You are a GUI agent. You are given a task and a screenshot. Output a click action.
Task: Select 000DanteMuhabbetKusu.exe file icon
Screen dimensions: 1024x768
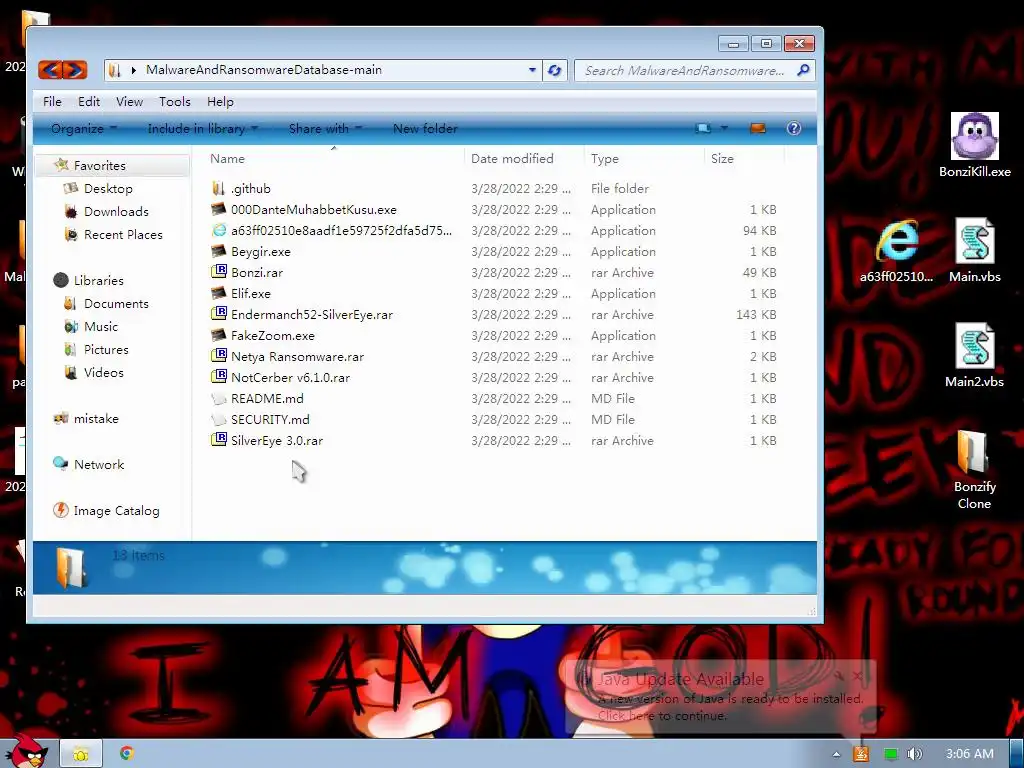219,210
